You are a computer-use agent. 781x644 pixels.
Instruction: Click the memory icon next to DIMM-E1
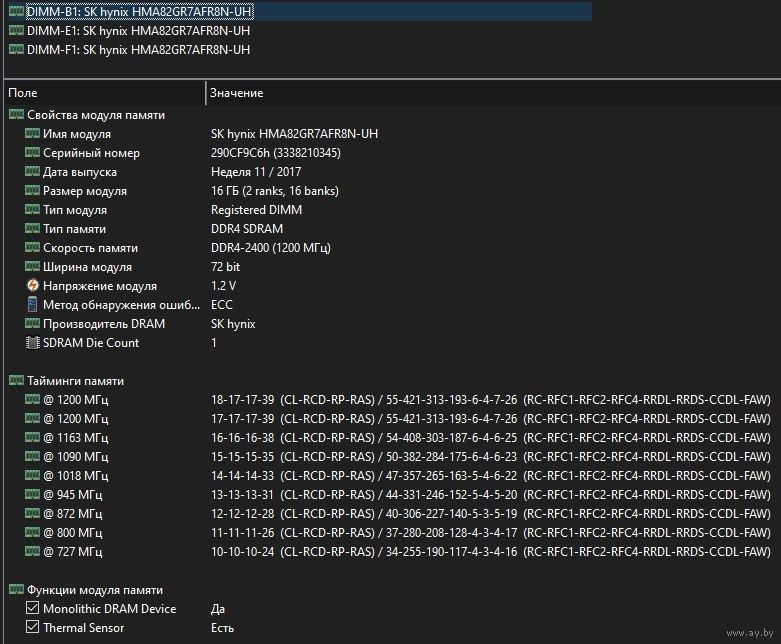(16, 30)
